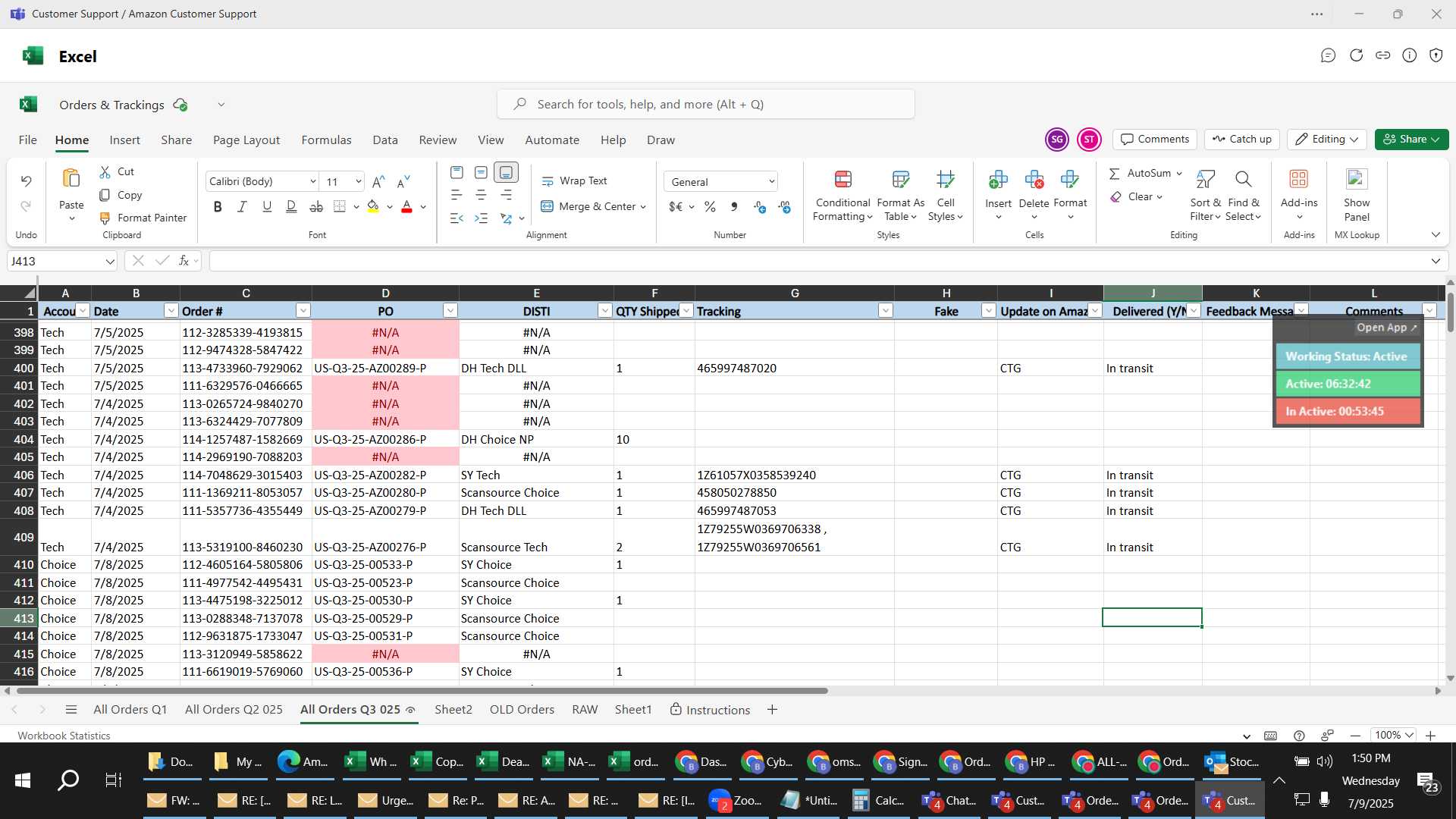Toggle Underline formatting
The width and height of the screenshot is (1456, 819).
click(267, 206)
